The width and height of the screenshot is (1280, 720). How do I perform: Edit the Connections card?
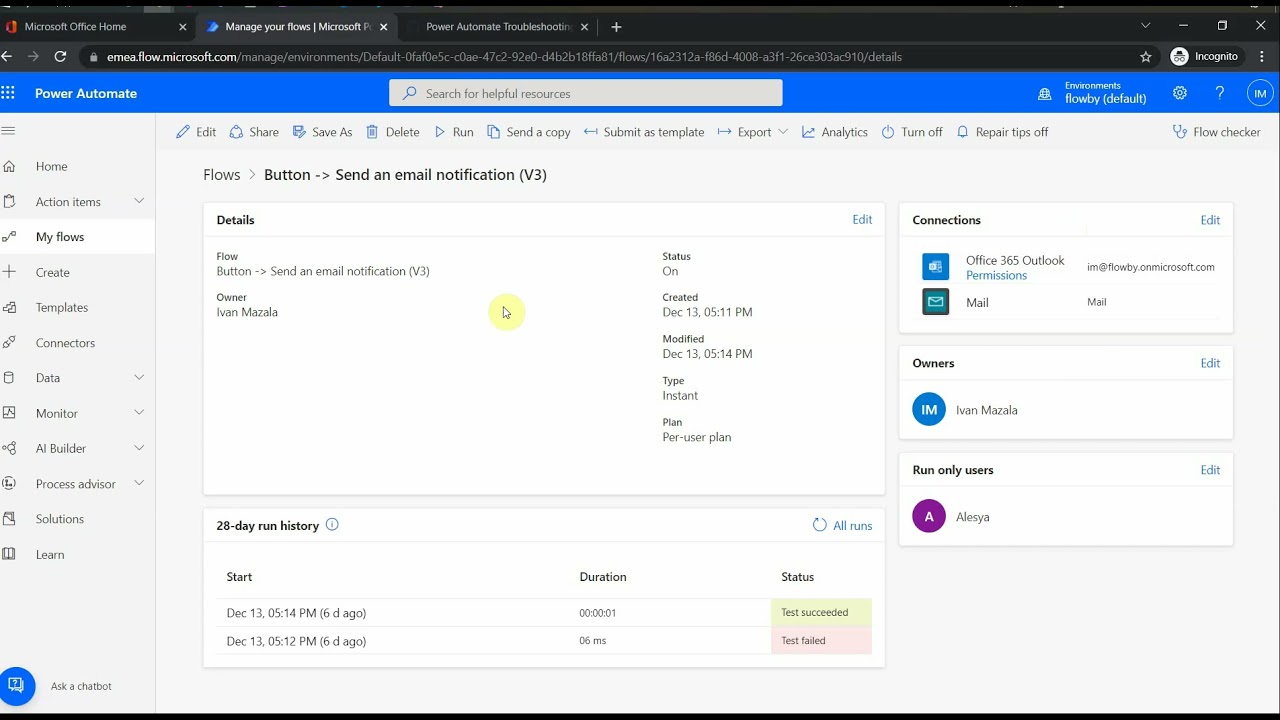click(x=1210, y=220)
